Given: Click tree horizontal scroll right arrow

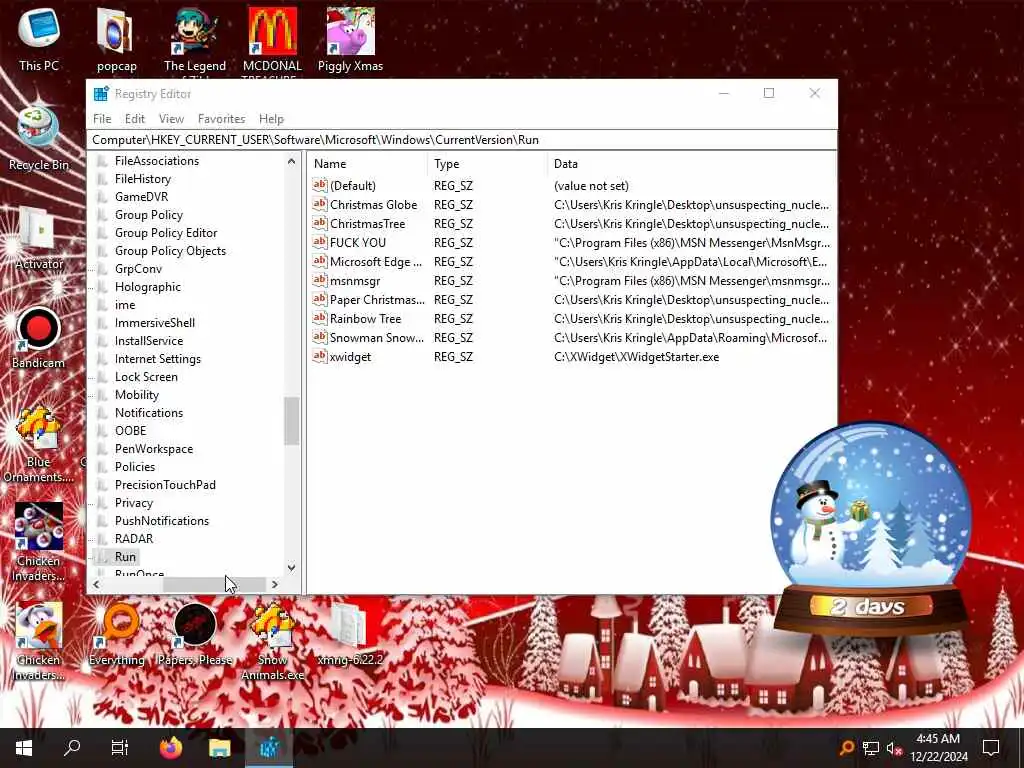Looking at the screenshot, I should pyautogui.click(x=275, y=584).
